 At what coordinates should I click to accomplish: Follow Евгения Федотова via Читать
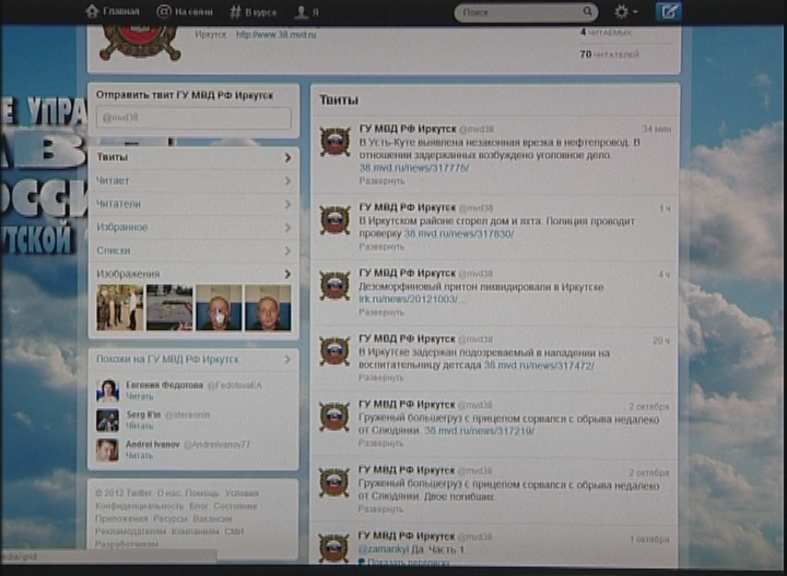139,396
